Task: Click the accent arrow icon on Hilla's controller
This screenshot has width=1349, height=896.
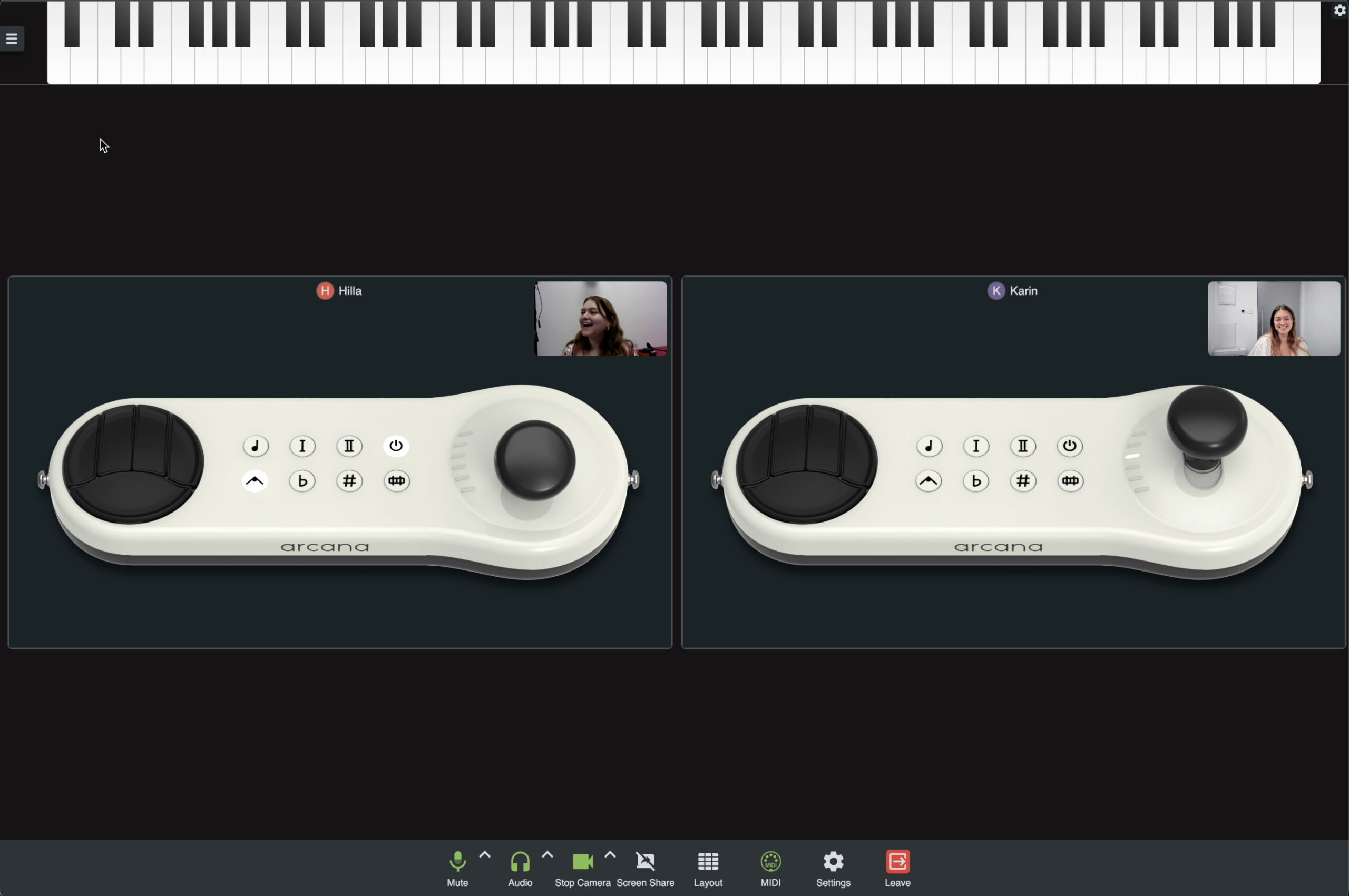Action: coord(256,481)
